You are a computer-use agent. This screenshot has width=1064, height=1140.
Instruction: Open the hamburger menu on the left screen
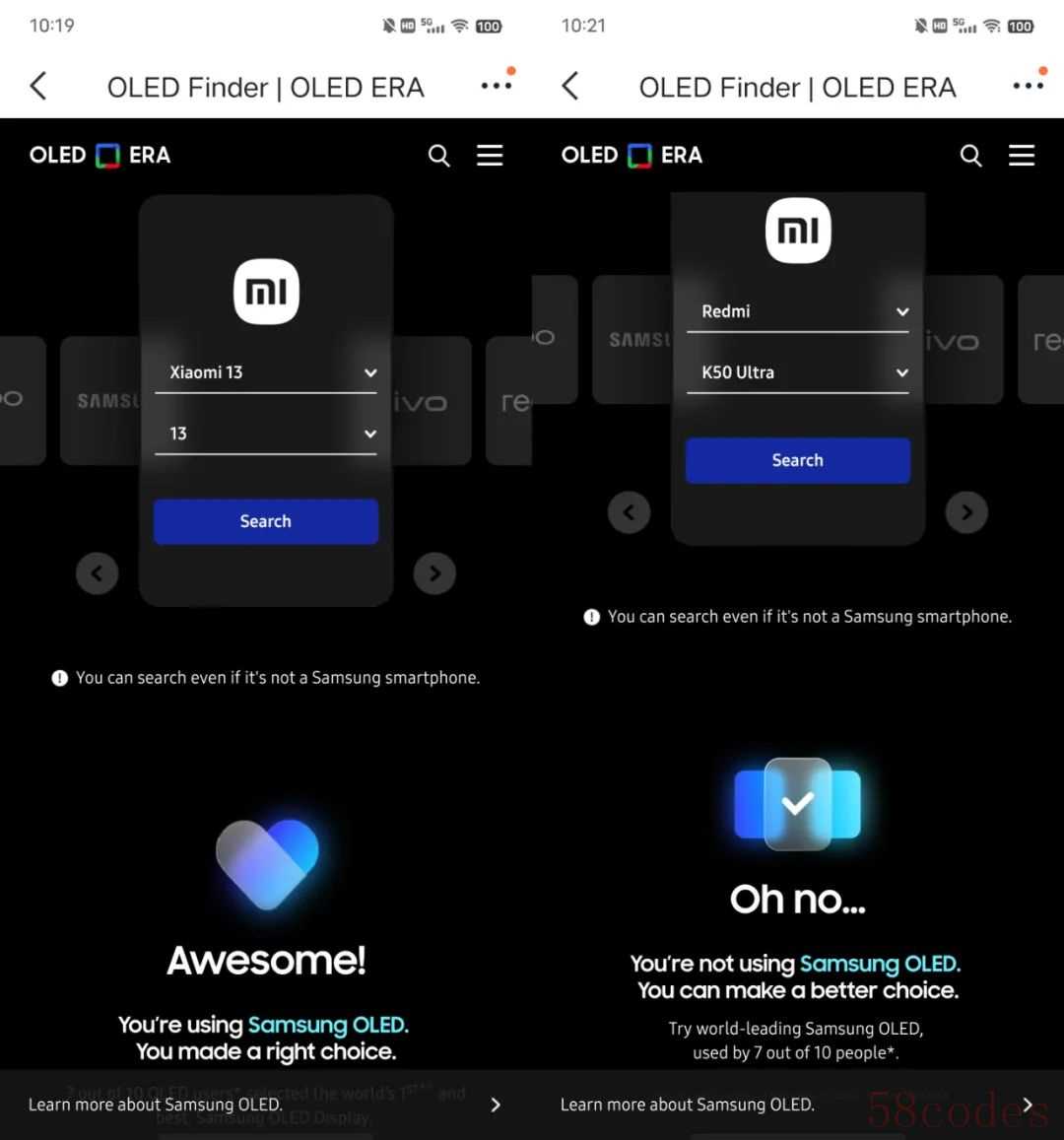point(489,155)
